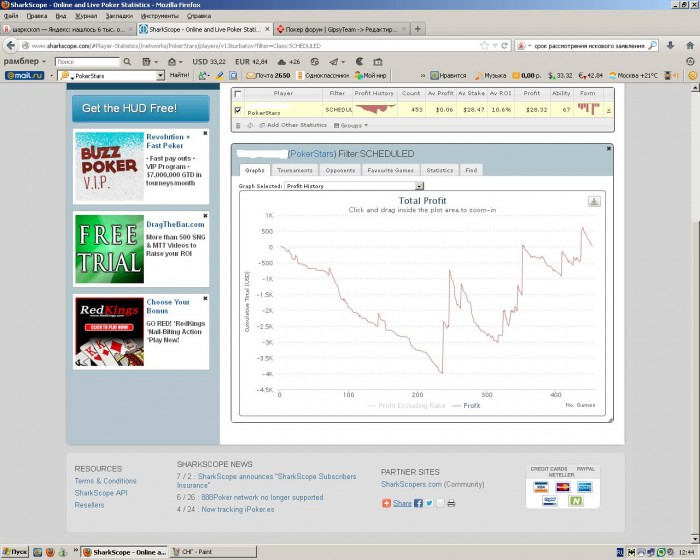Click the browser URL address field
Screen dimensions: 700x560
(x=254, y=46)
